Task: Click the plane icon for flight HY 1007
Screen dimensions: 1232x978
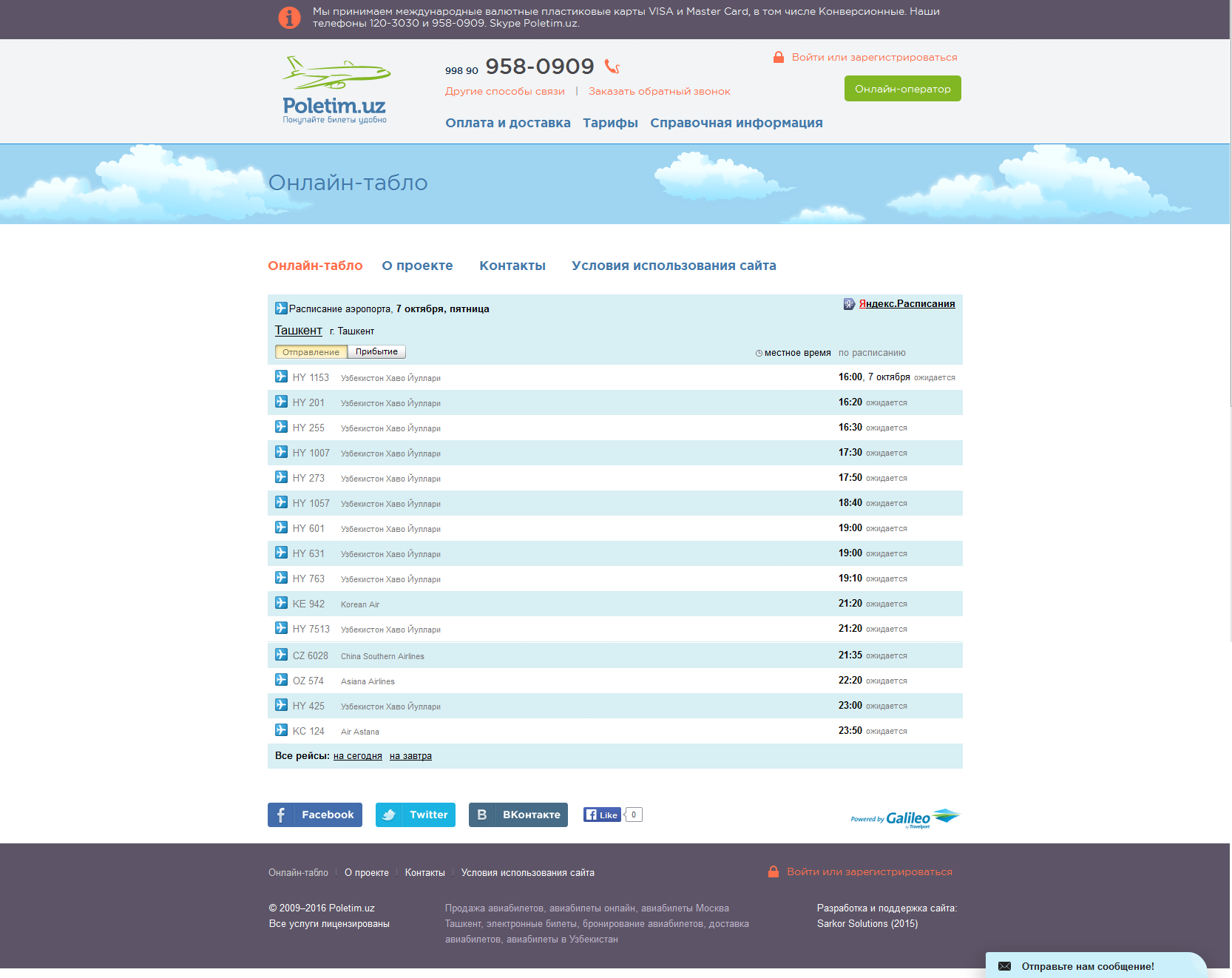Action: click(282, 451)
